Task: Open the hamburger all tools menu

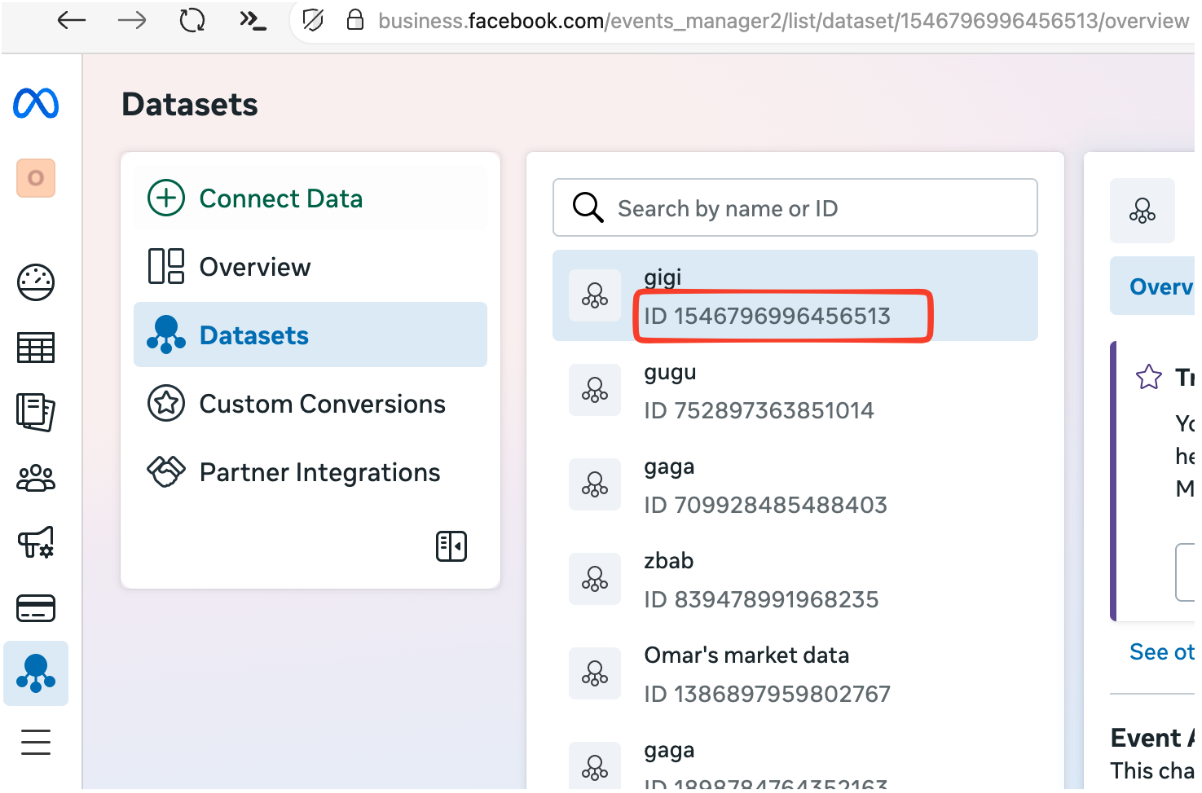Action: [x=36, y=742]
